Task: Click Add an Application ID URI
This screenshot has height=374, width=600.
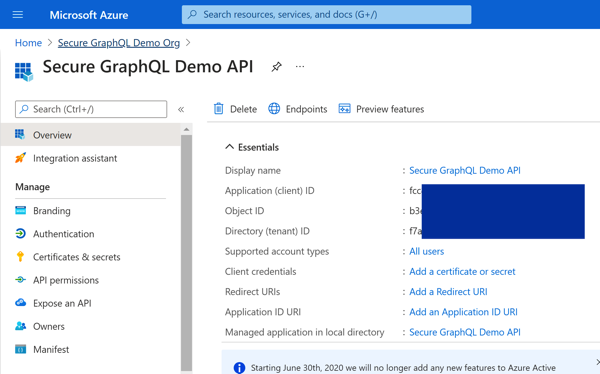Action: [x=463, y=312]
